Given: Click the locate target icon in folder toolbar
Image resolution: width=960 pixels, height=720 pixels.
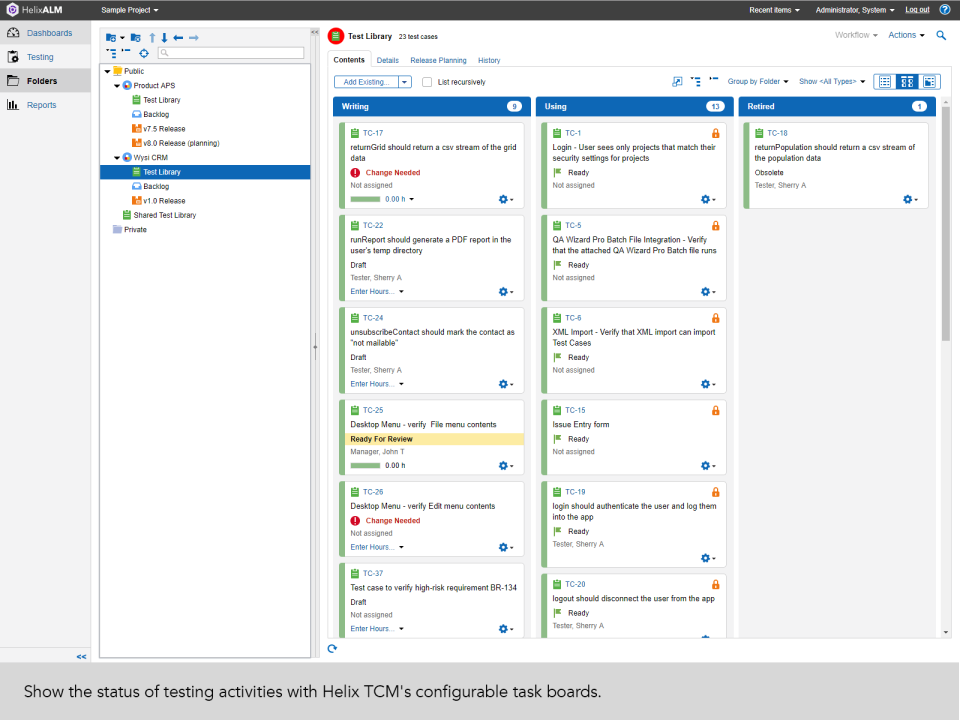Looking at the screenshot, I should click(x=144, y=53).
